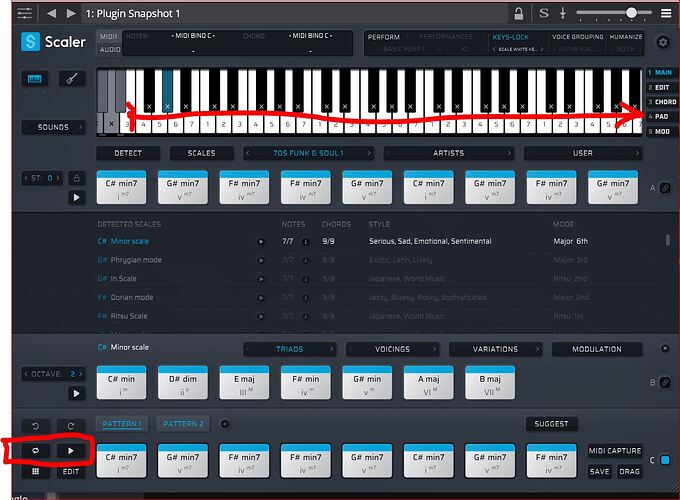The height and width of the screenshot is (500, 680).
Task: Switch to the guitar view icon
Action: coord(72,78)
